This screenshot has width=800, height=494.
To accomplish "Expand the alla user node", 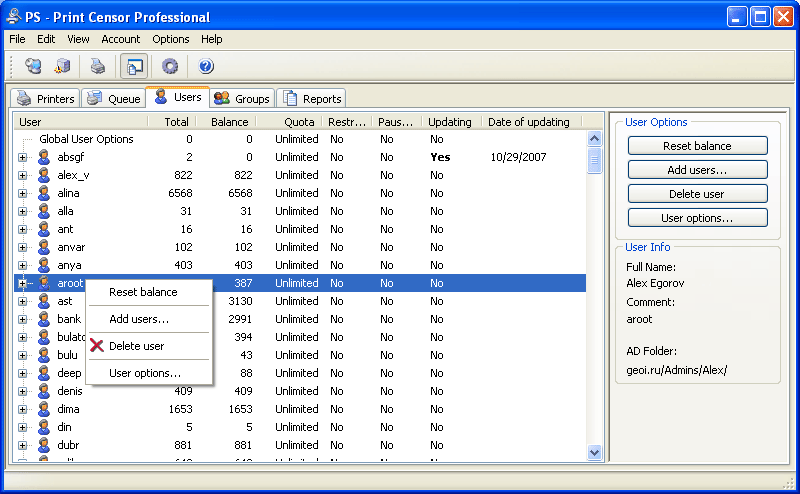I will pyautogui.click(x=22, y=211).
